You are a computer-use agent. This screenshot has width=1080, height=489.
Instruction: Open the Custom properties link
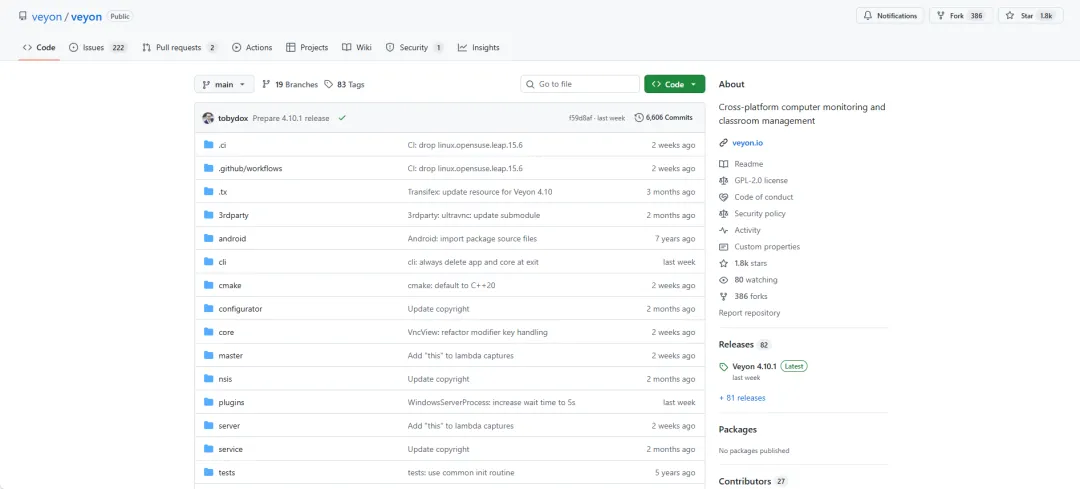point(767,247)
